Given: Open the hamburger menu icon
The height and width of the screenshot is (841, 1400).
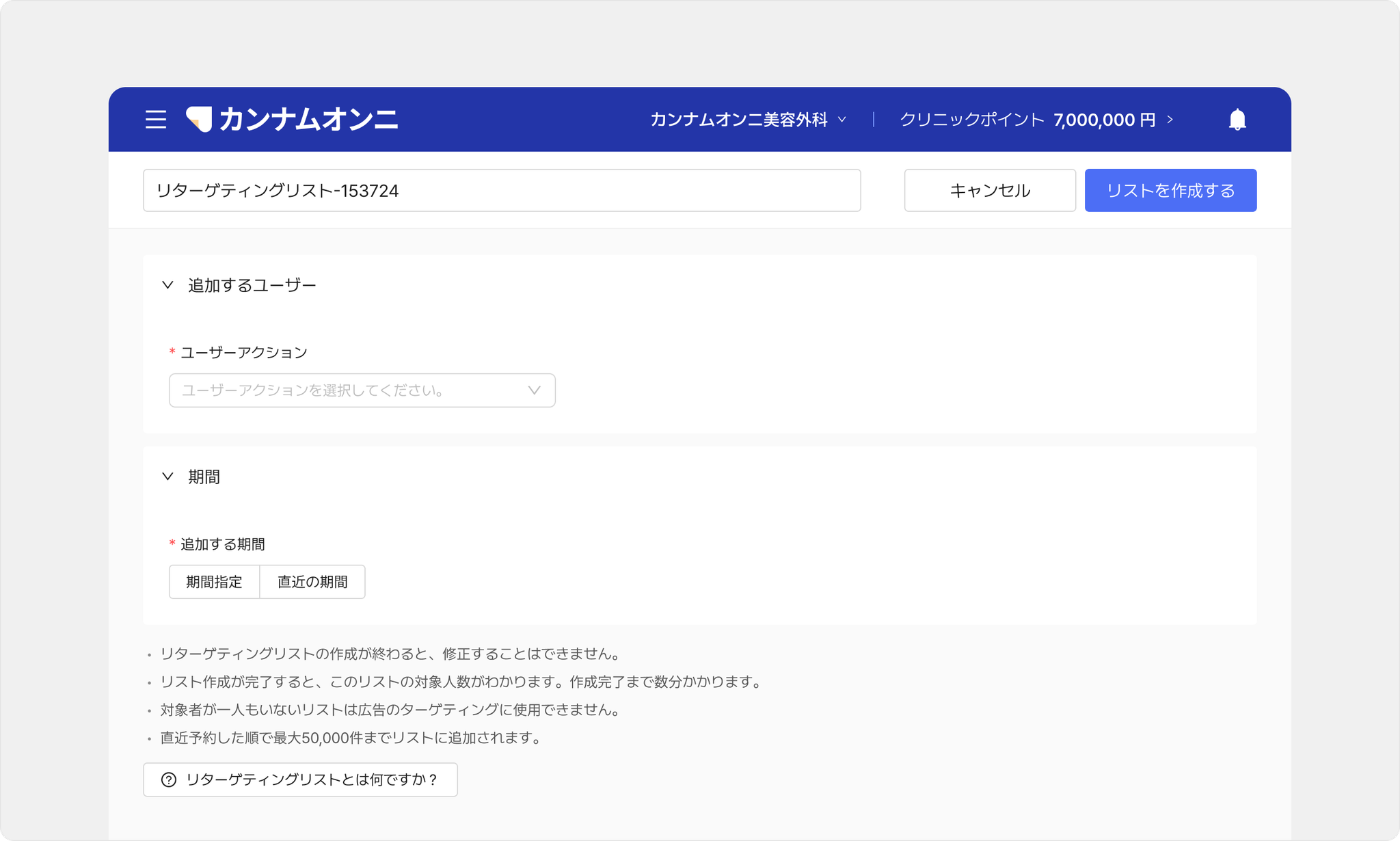Looking at the screenshot, I should [156, 120].
